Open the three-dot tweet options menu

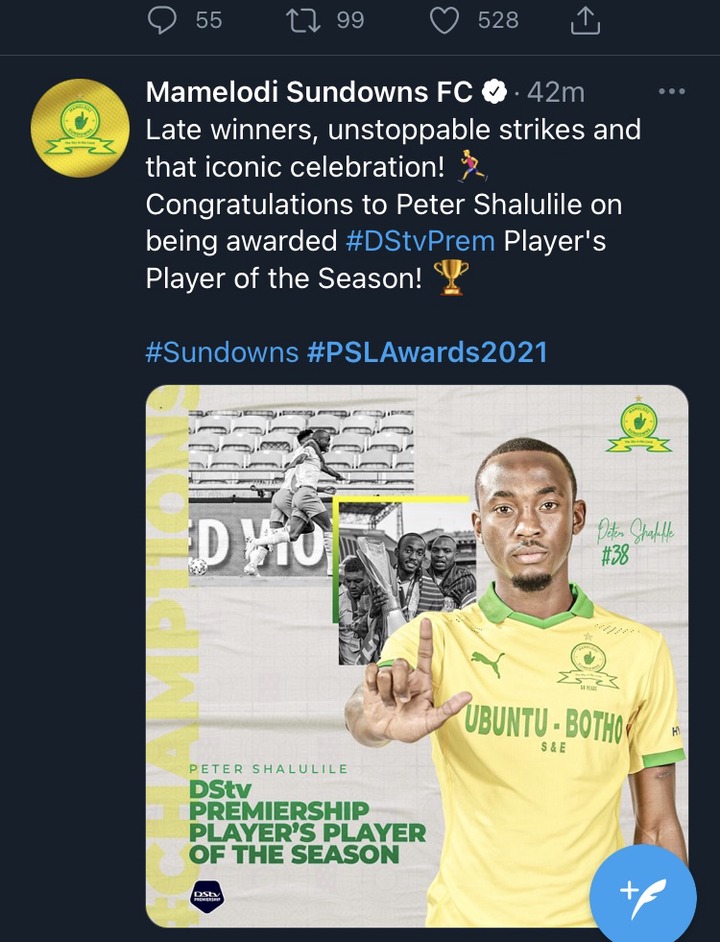click(671, 92)
